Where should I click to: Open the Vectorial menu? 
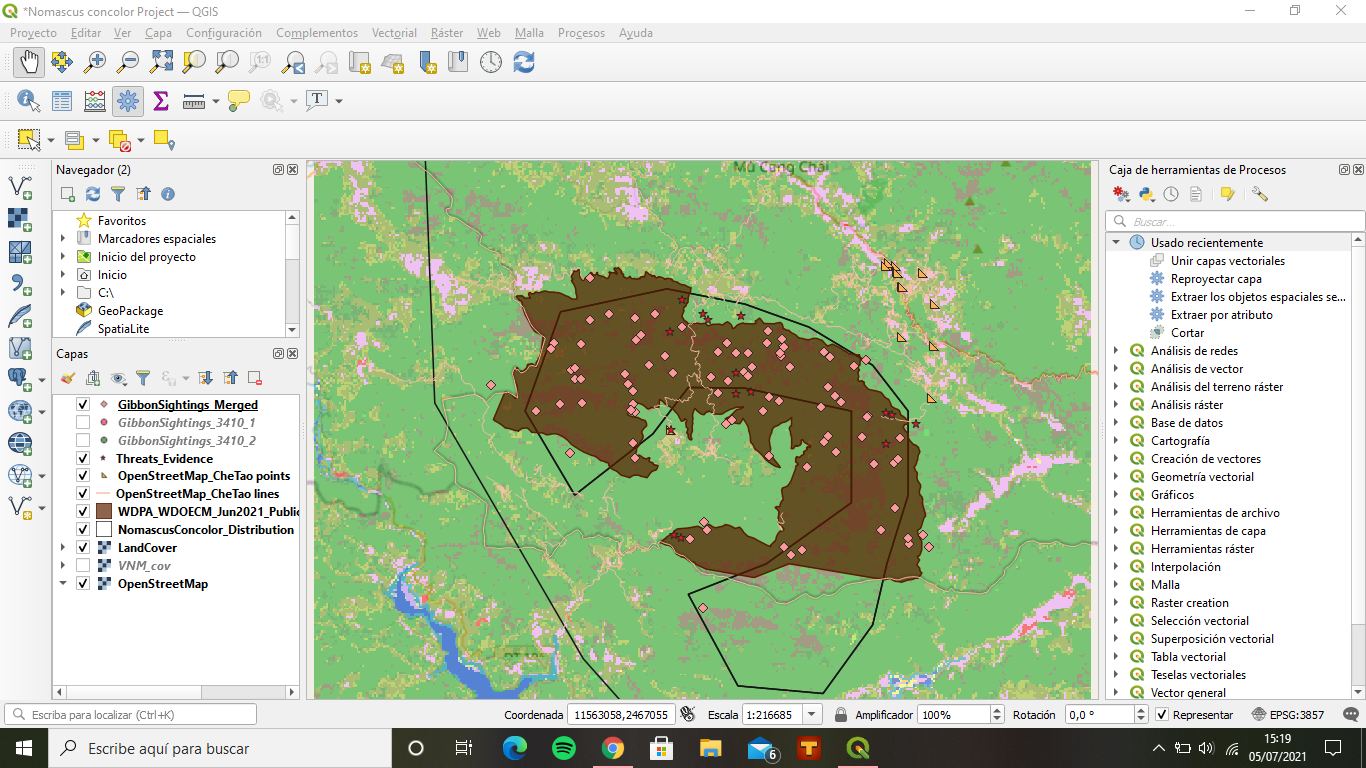394,33
